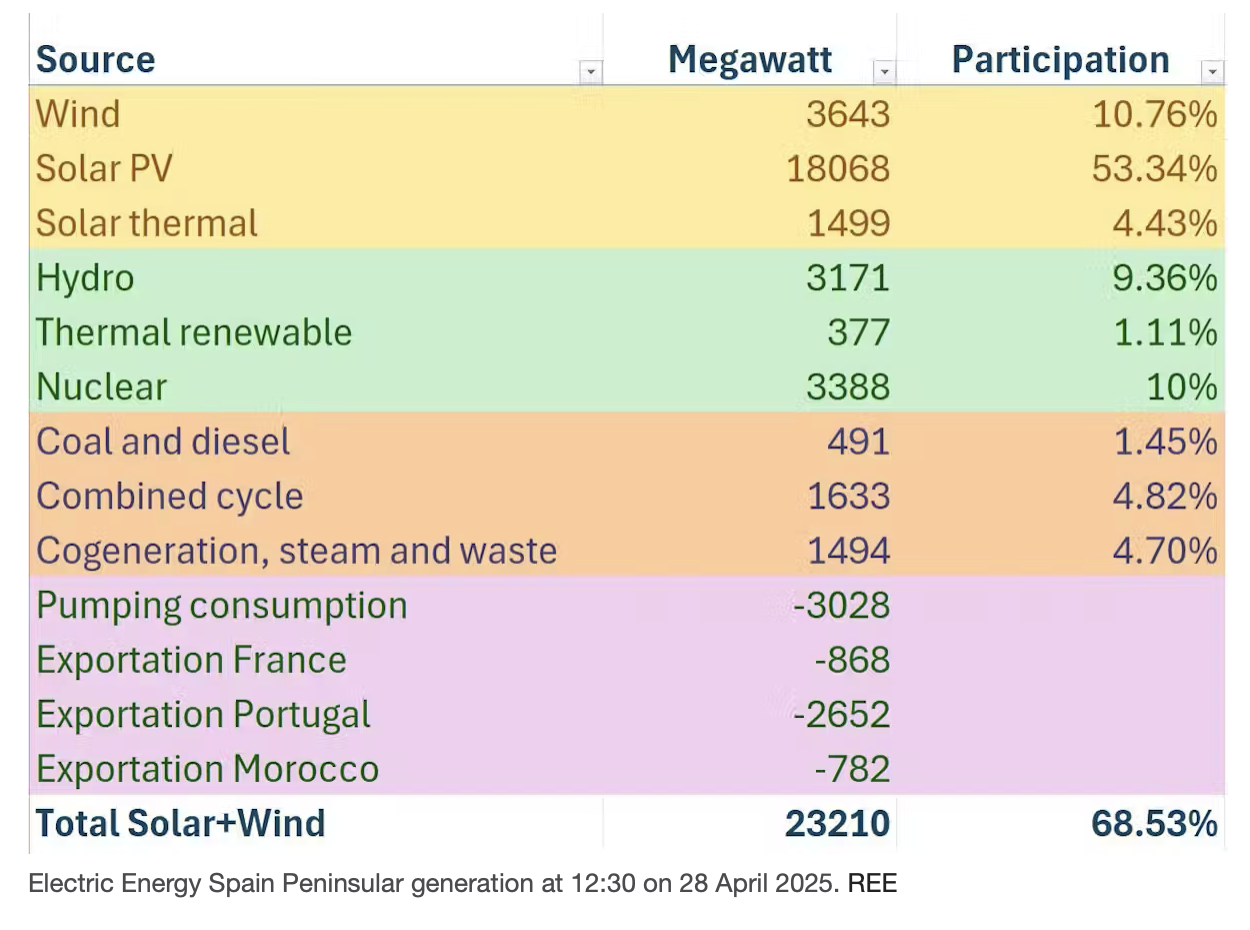
Task: Open the Source column filter dropdown
Action: [591, 72]
